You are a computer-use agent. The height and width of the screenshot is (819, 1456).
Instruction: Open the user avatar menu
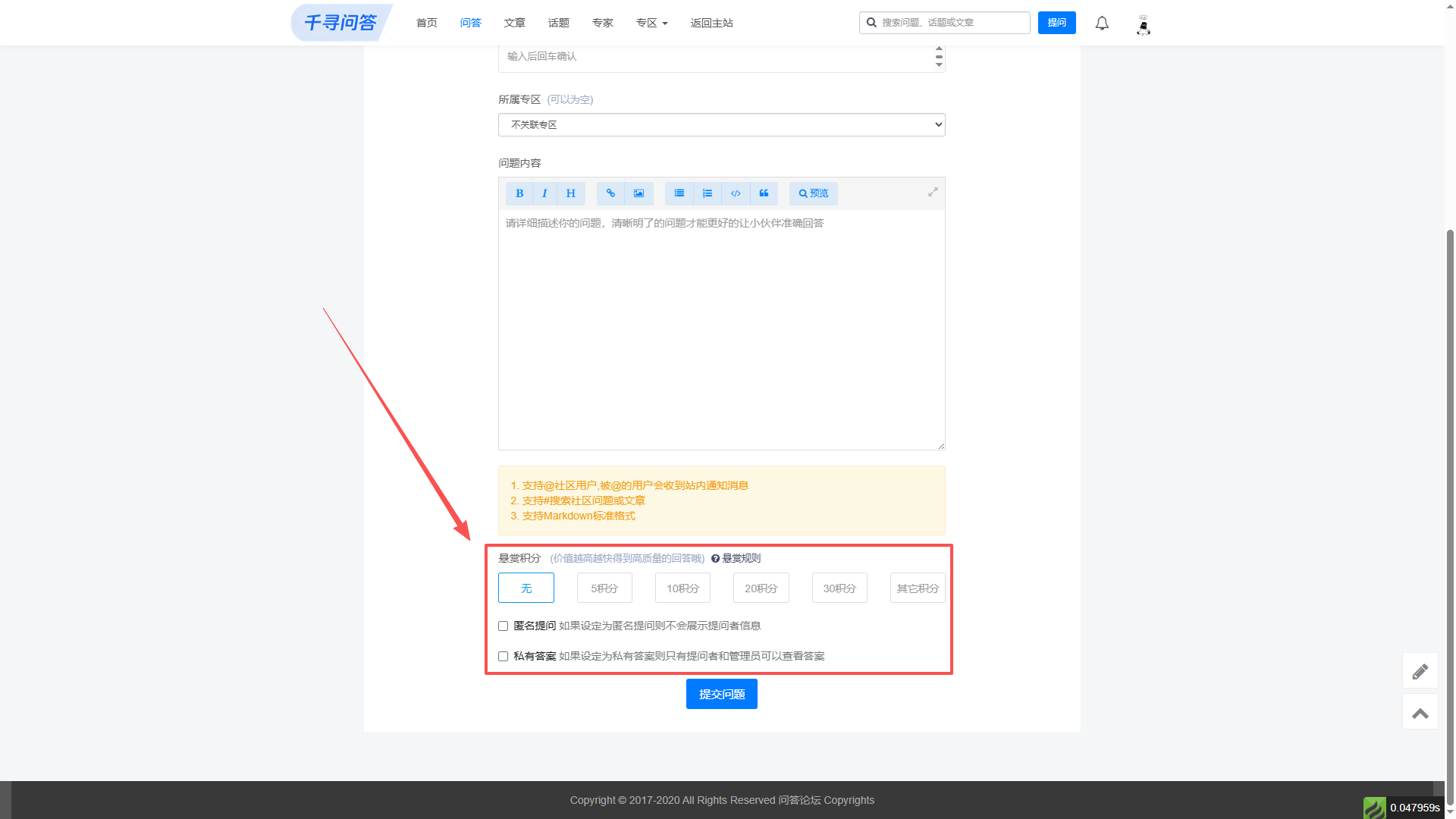pos(1144,24)
